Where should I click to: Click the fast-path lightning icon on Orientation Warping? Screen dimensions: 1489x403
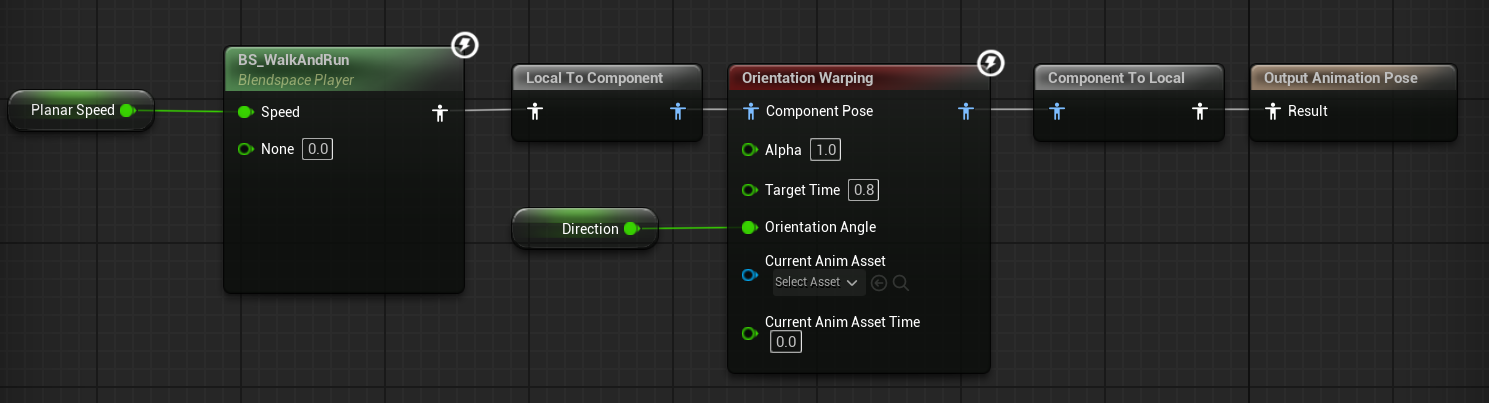[x=990, y=65]
